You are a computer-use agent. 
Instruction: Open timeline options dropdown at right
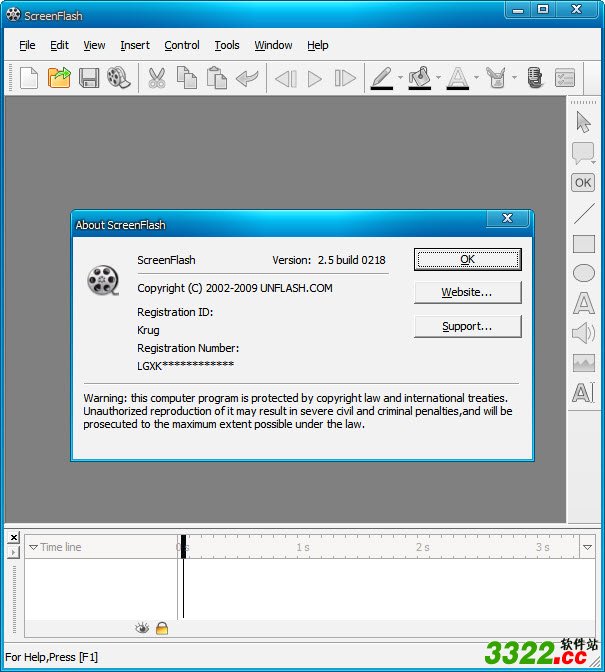587,547
